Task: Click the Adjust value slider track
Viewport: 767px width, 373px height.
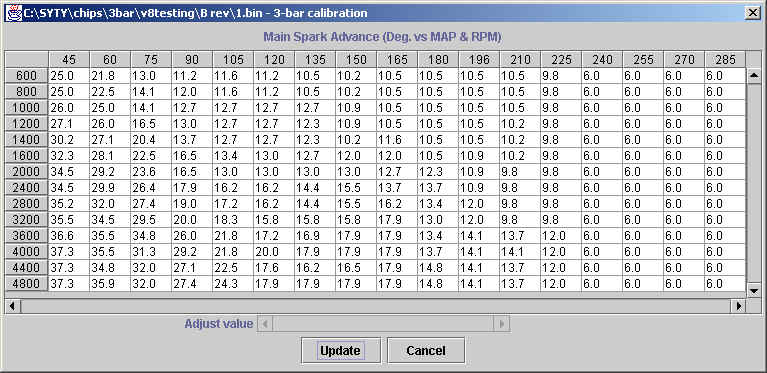Action: [384, 324]
